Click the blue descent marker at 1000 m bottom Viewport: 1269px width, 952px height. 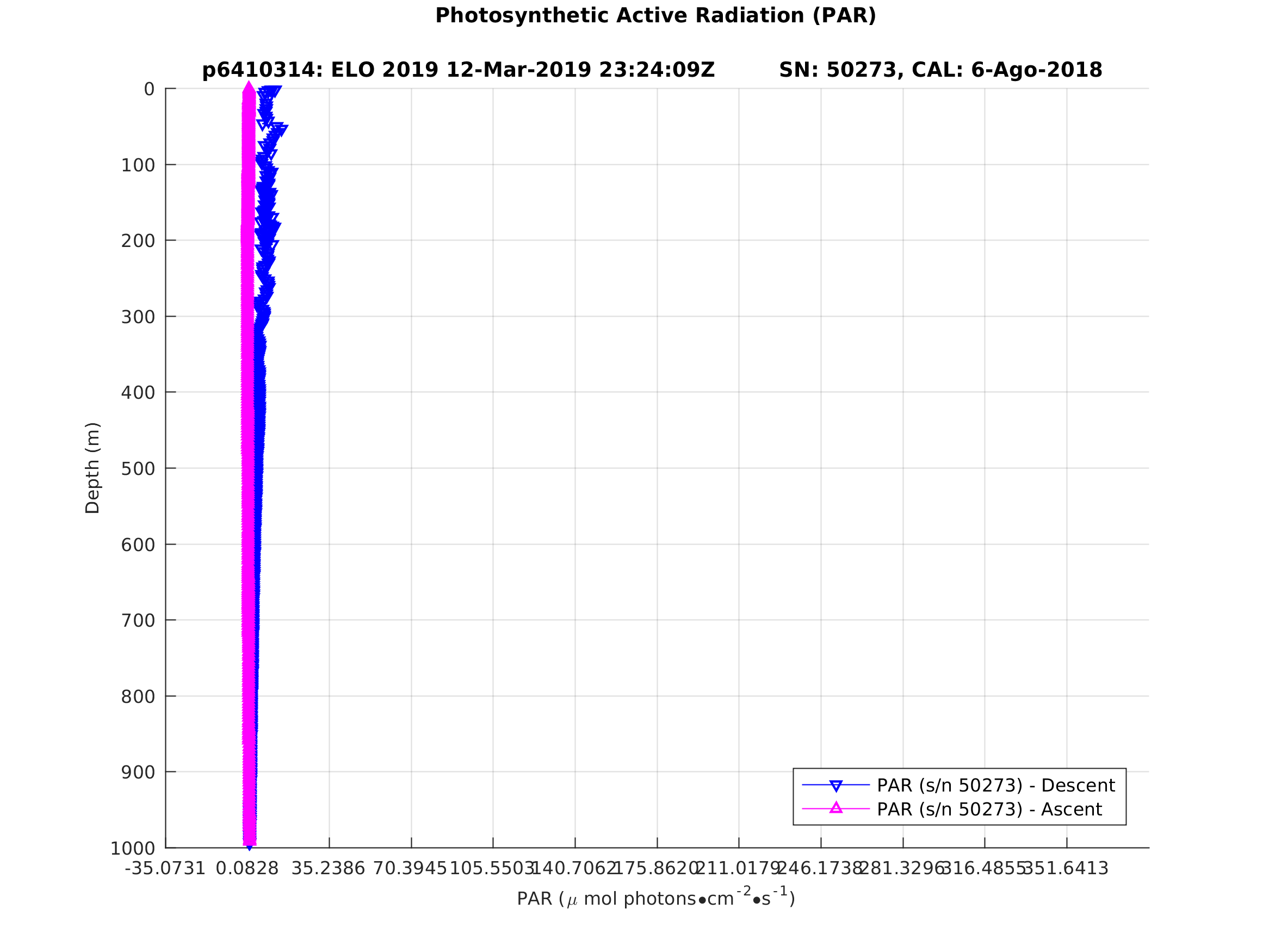click(x=250, y=847)
